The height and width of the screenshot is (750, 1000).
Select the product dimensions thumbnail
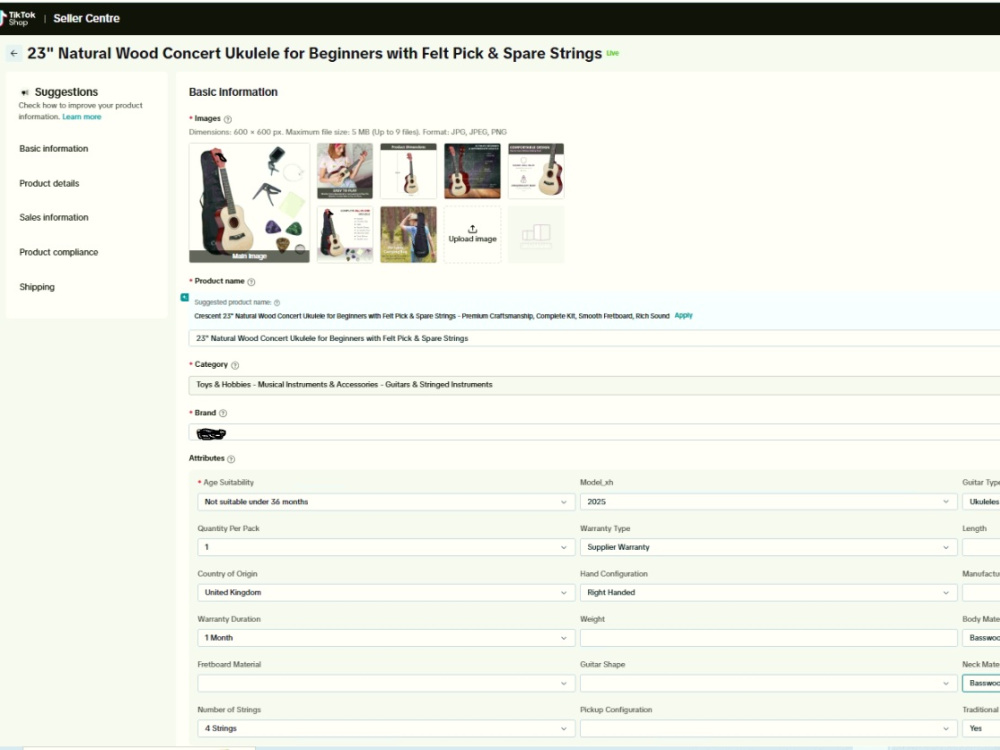click(408, 171)
